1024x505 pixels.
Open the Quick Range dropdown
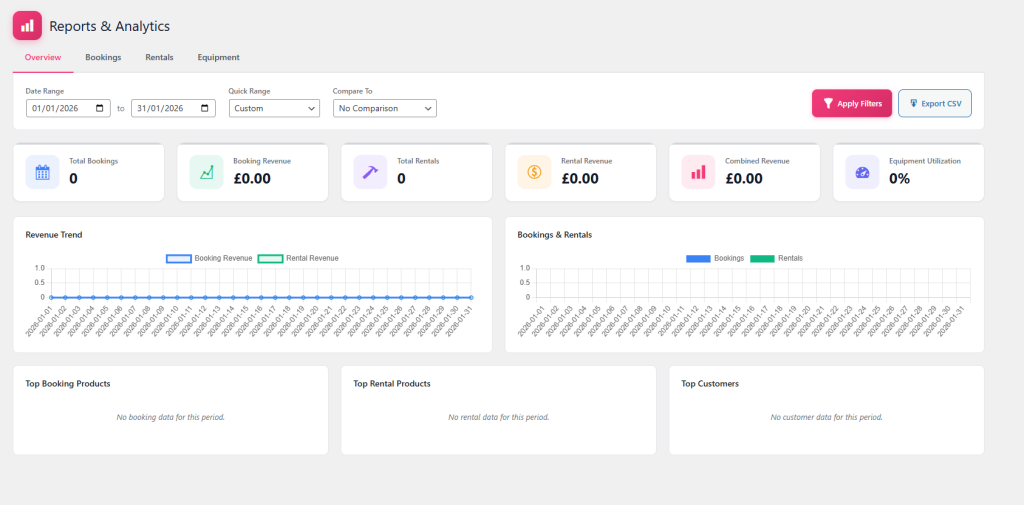pos(273,108)
